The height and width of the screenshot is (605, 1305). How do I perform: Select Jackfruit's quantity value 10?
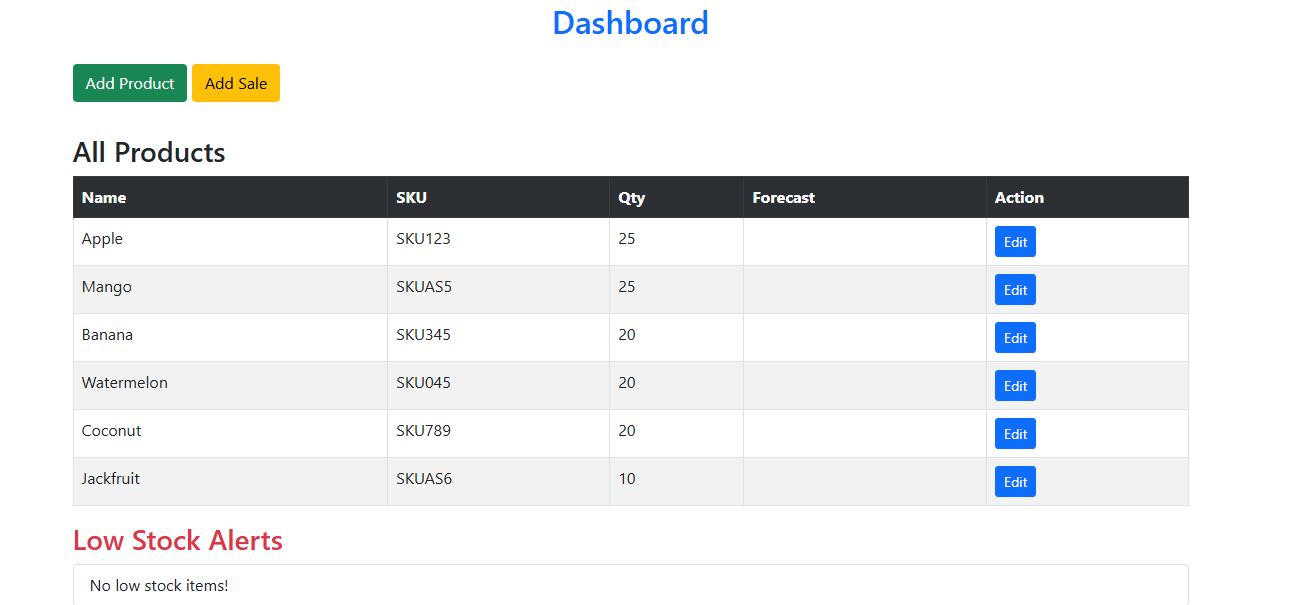(x=627, y=479)
